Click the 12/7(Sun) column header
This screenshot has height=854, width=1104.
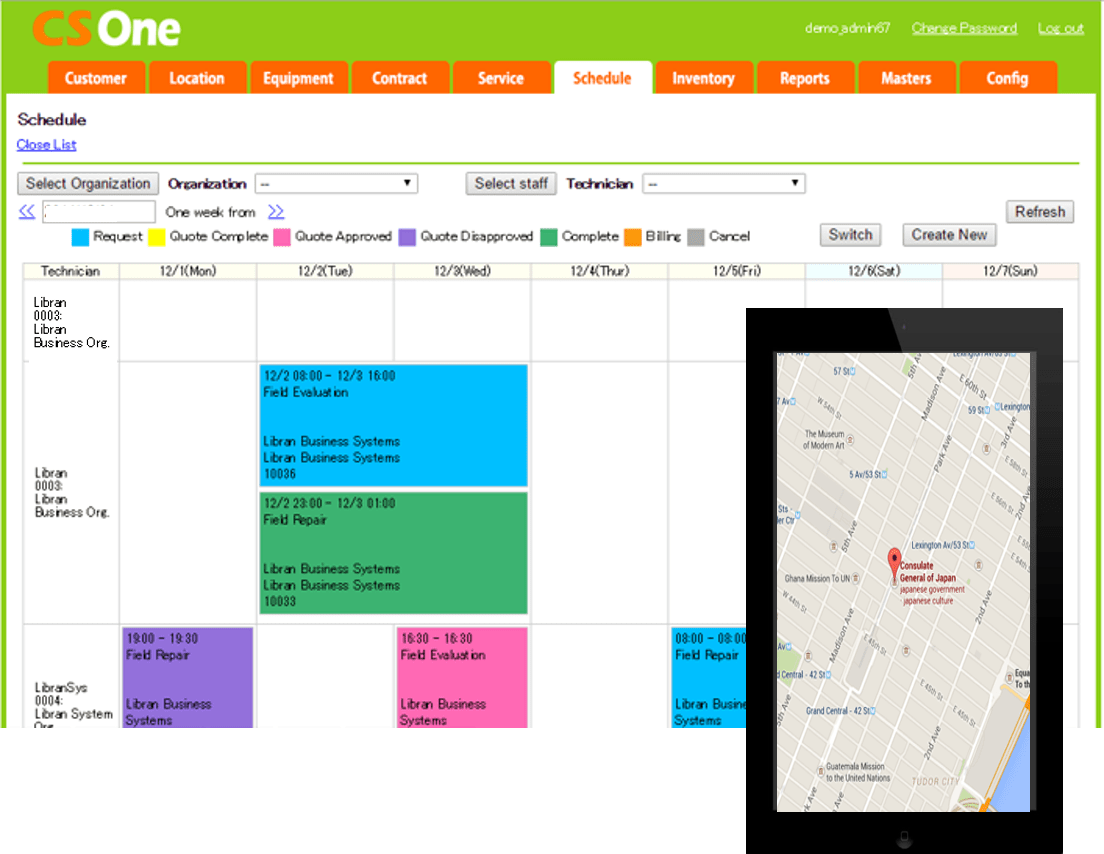pyautogui.click(x=1010, y=271)
